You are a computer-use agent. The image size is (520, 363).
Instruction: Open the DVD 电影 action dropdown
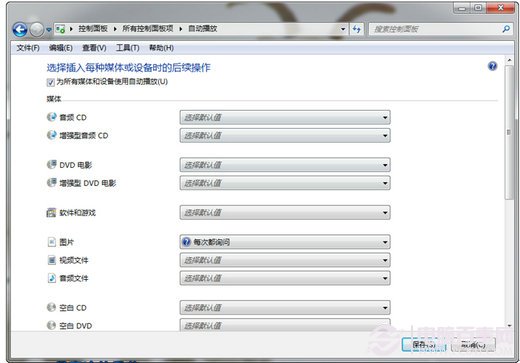(x=285, y=165)
